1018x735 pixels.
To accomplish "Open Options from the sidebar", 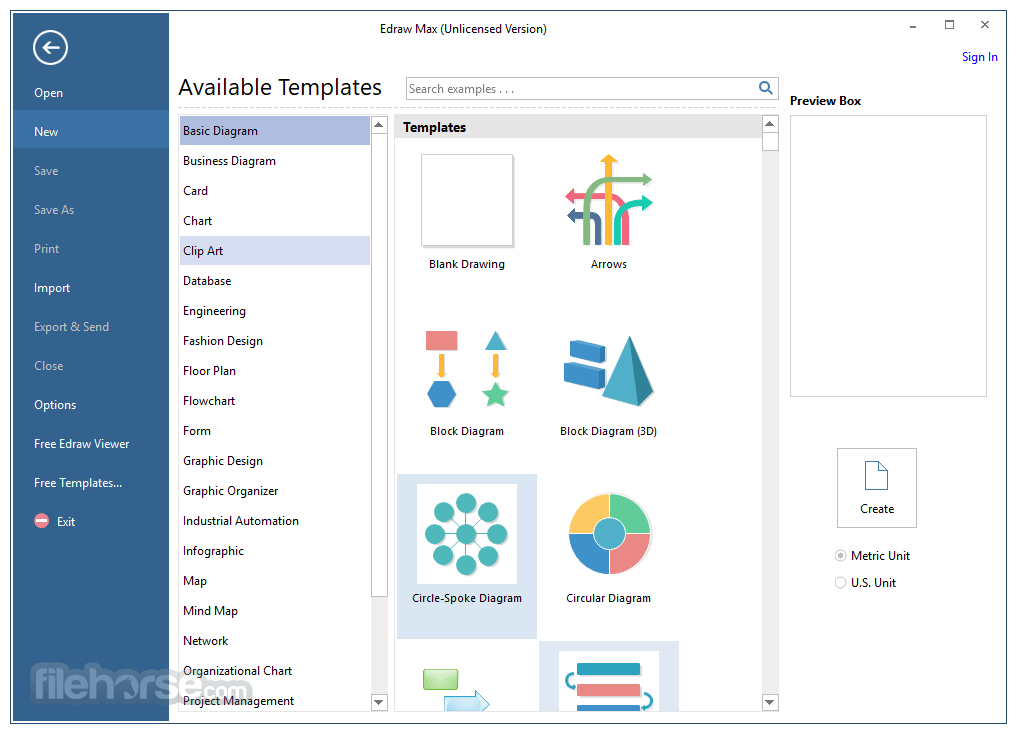I will 55,405.
